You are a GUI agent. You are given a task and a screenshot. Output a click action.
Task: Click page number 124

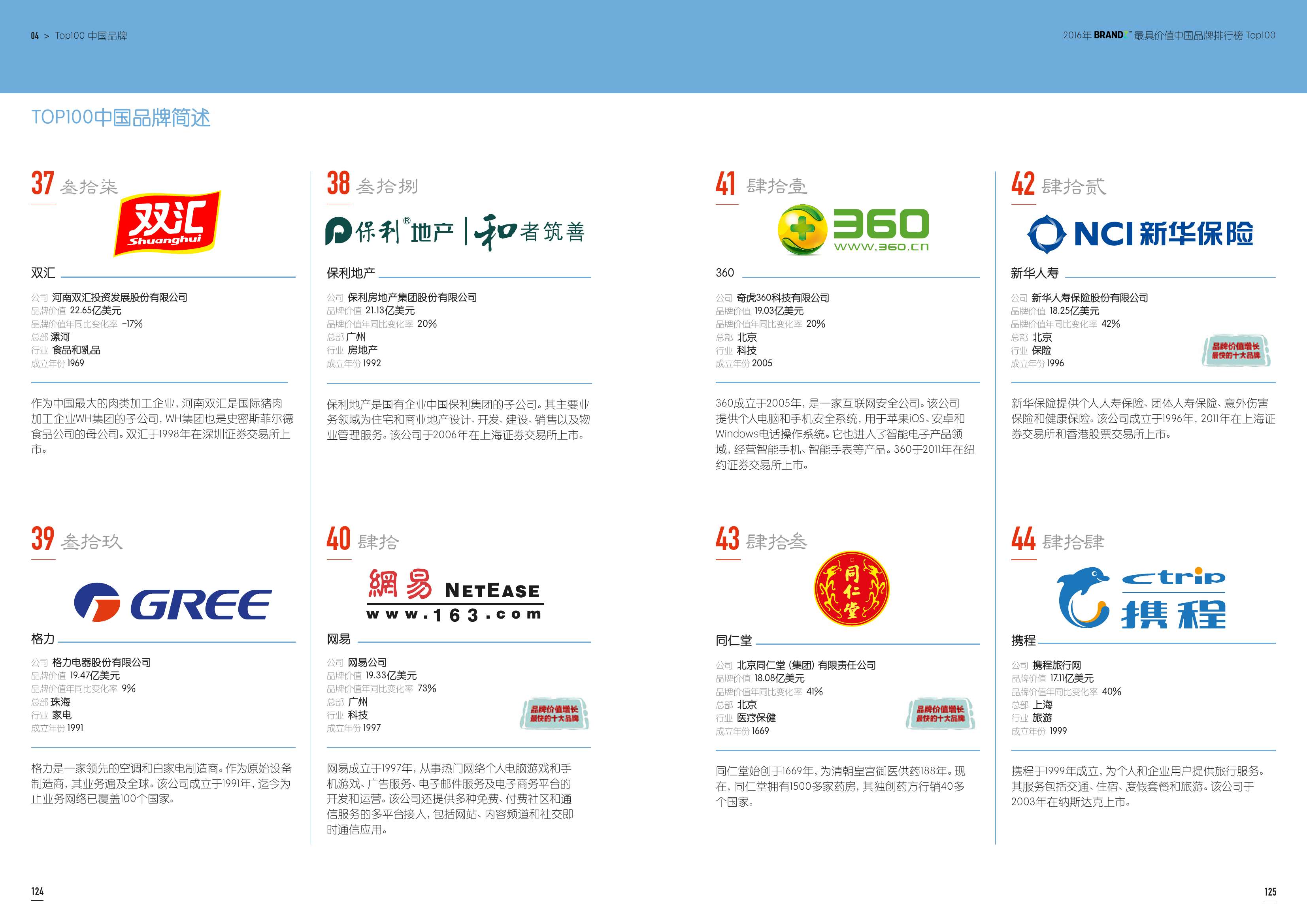click(38, 892)
